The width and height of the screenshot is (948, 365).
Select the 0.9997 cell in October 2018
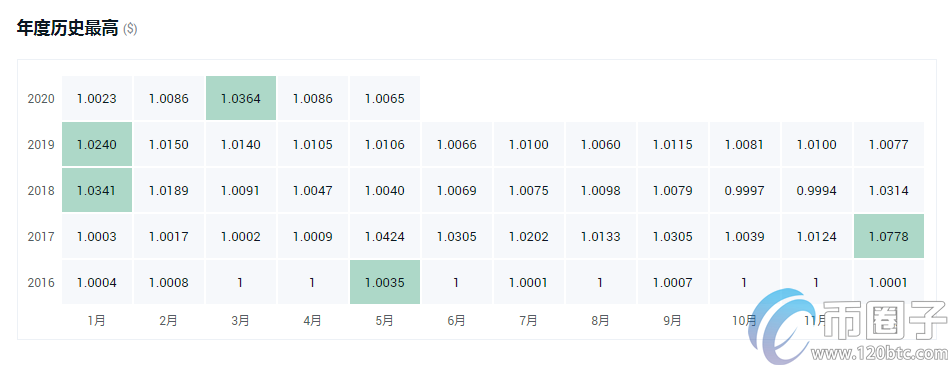pyautogui.click(x=744, y=190)
